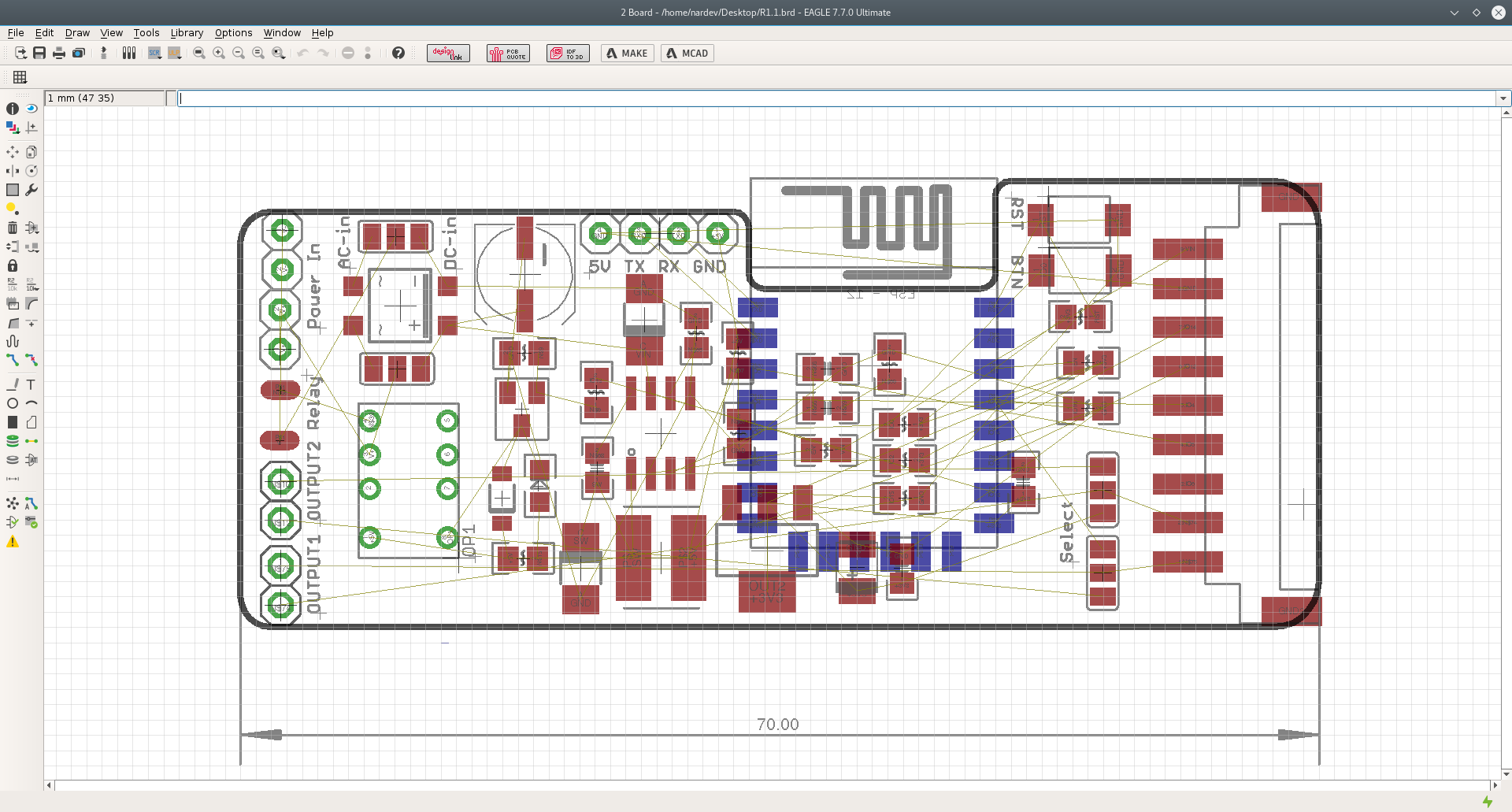1512x812 pixels.
Task: Open the layer Display settings tool
Action: (13, 128)
